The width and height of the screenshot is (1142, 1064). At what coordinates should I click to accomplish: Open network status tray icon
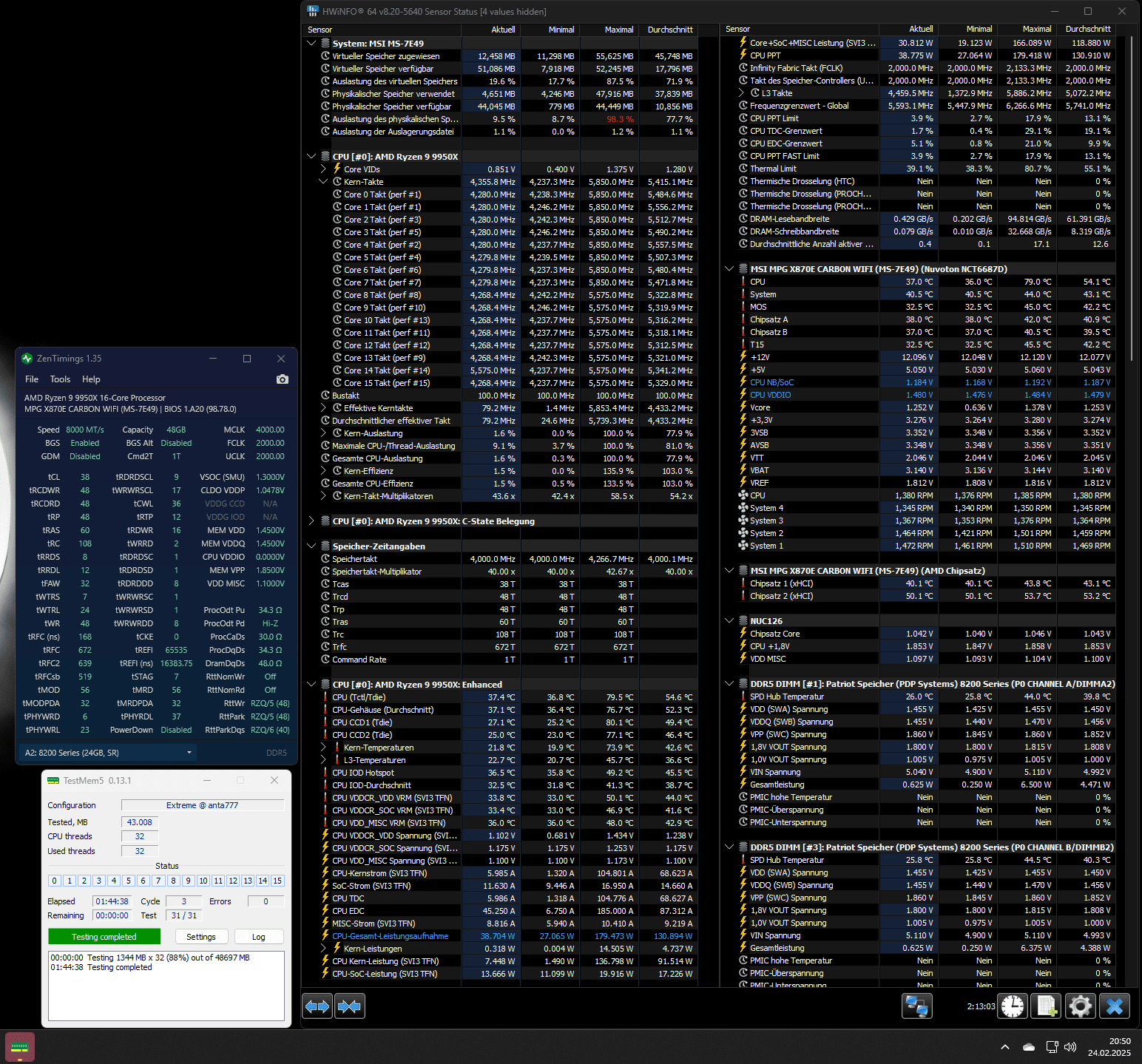coord(1052,1047)
